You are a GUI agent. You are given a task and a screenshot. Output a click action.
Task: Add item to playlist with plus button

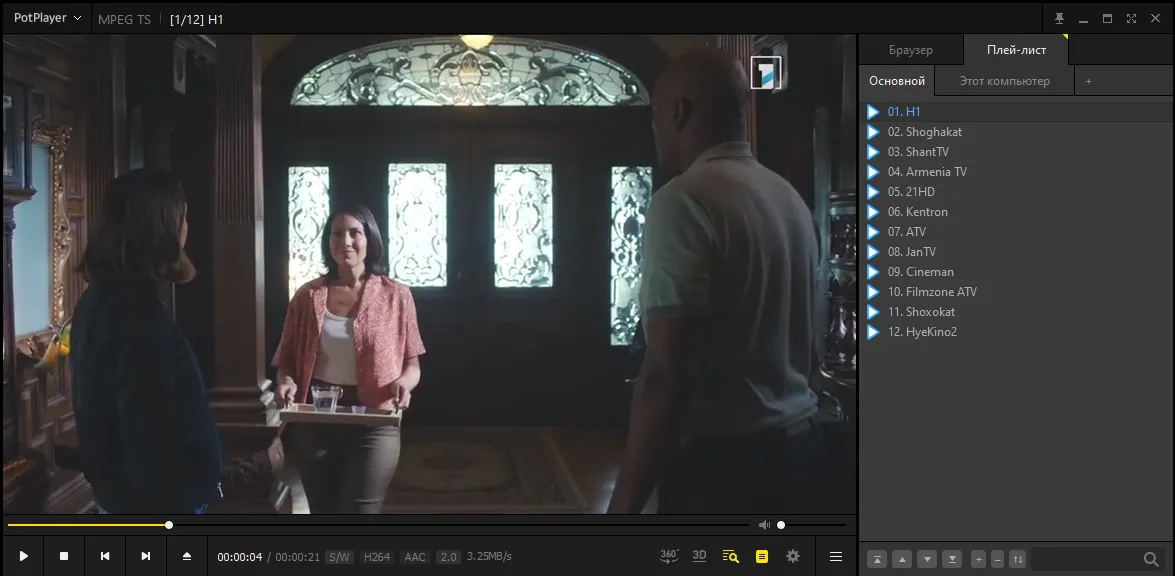pyautogui.click(x=978, y=559)
